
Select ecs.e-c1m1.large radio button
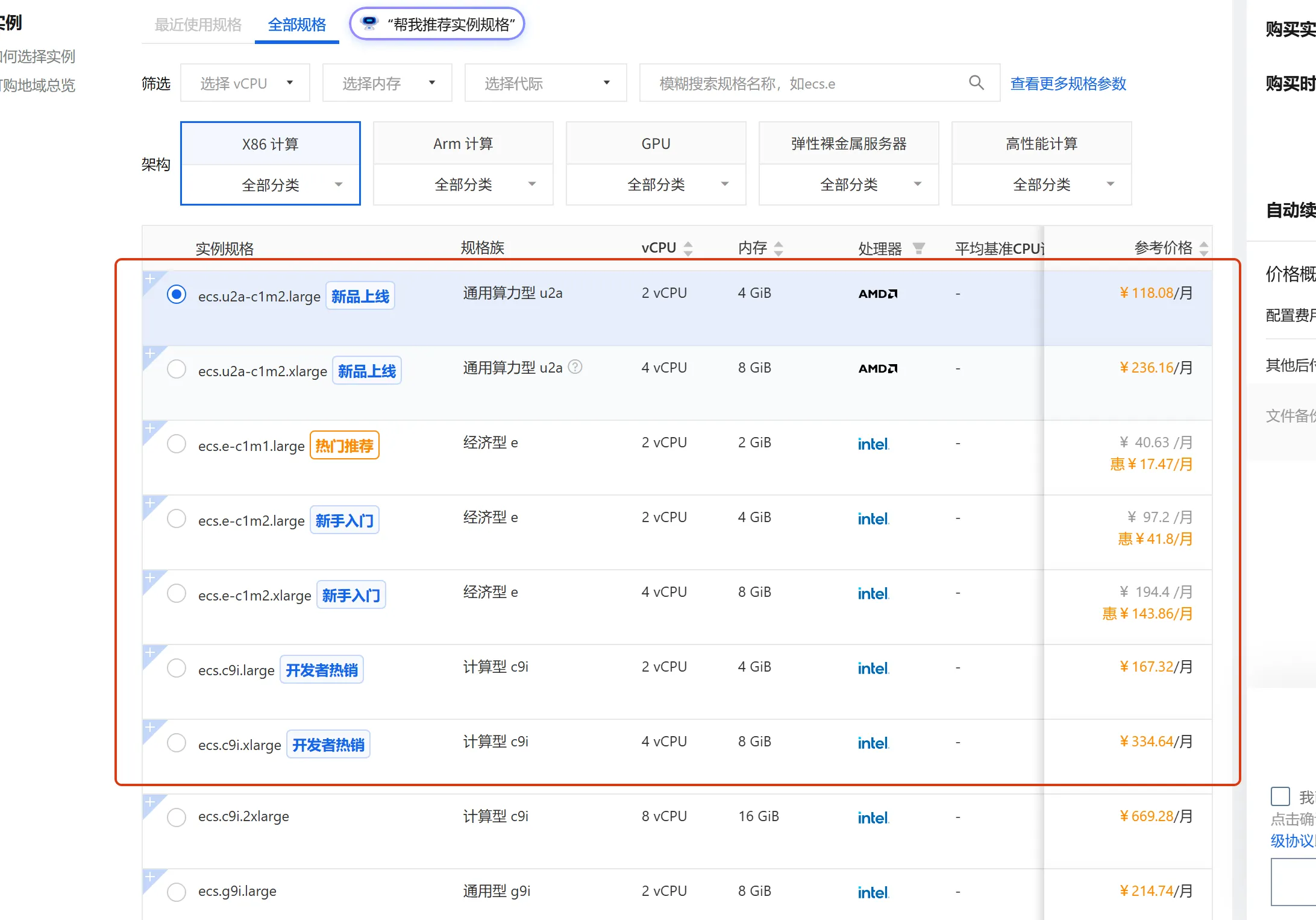tap(177, 444)
